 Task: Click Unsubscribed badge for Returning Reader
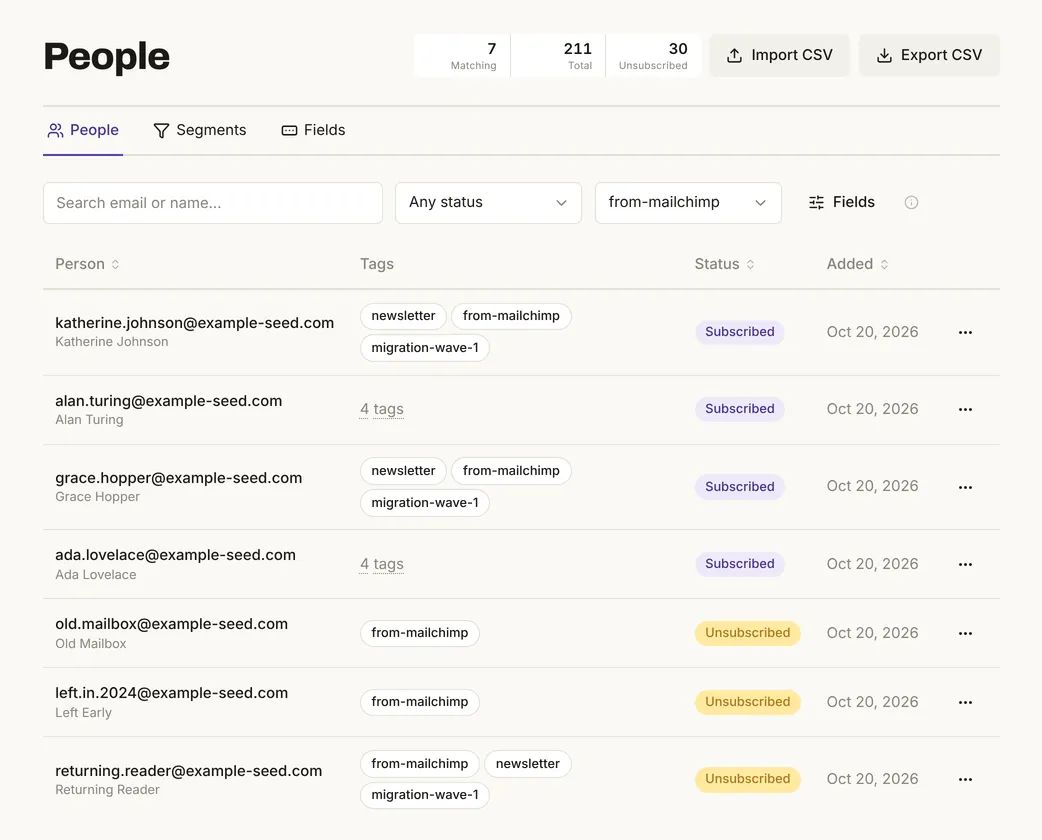[x=748, y=780]
